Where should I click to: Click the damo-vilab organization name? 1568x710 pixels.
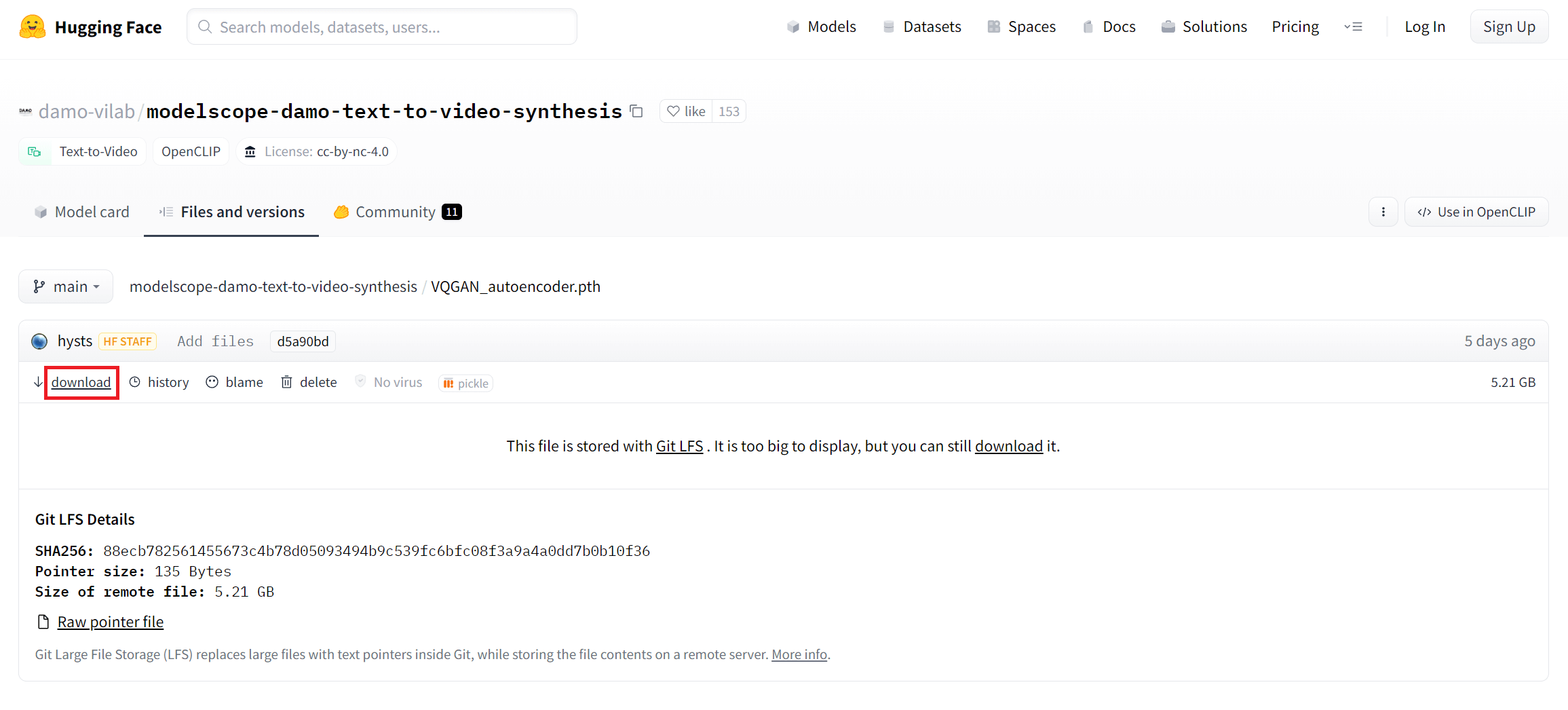[x=87, y=111]
